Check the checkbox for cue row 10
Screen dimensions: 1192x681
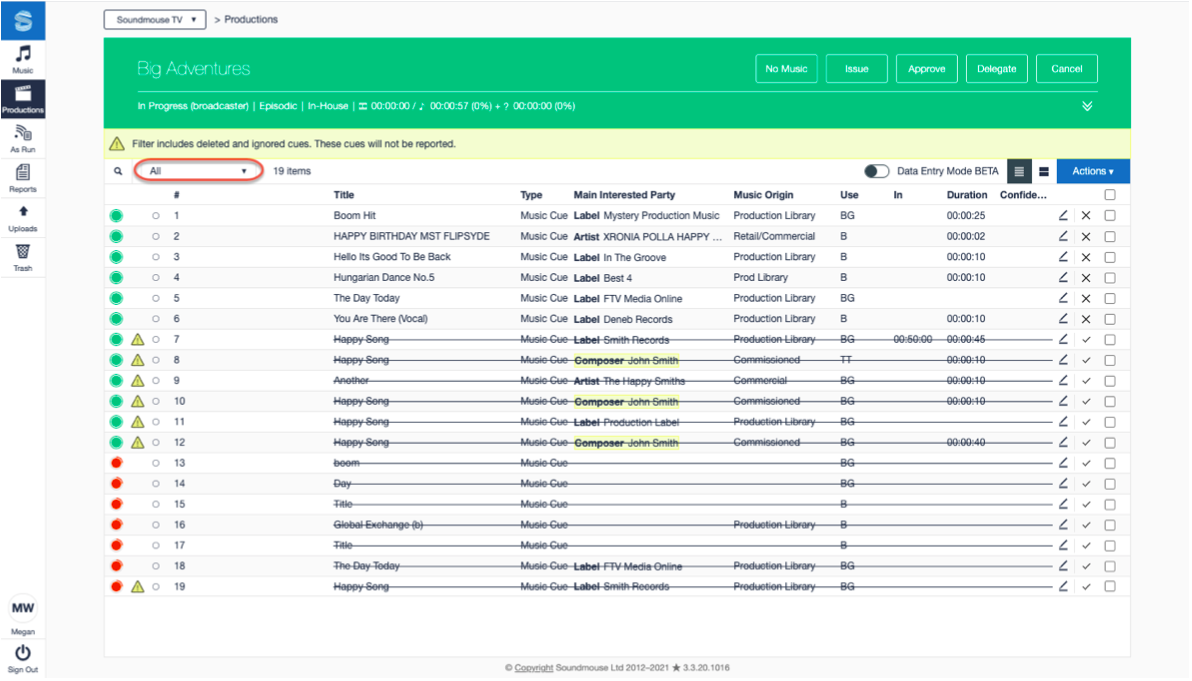tap(1110, 401)
